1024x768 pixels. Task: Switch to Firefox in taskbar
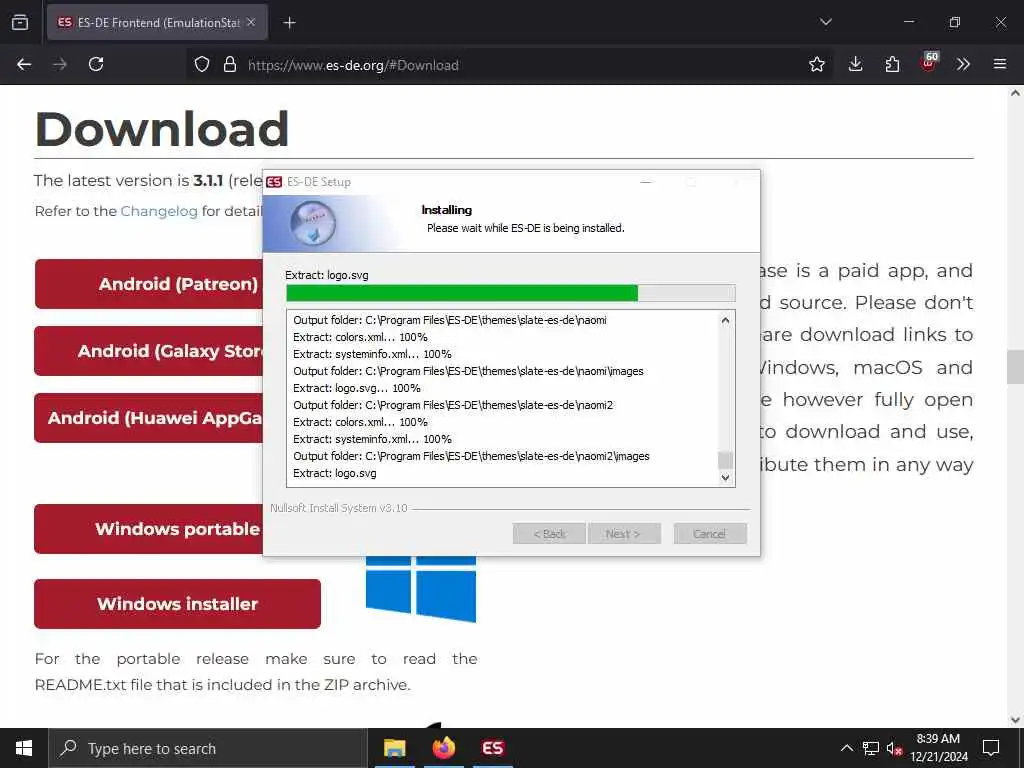(443, 748)
